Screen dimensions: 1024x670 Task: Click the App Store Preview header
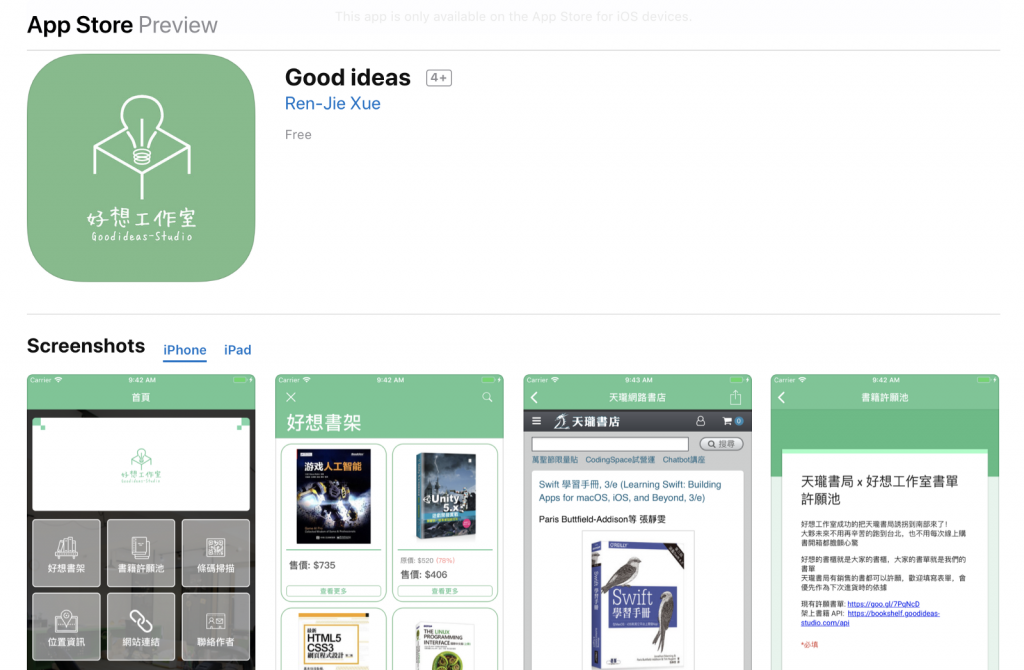click(x=122, y=25)
